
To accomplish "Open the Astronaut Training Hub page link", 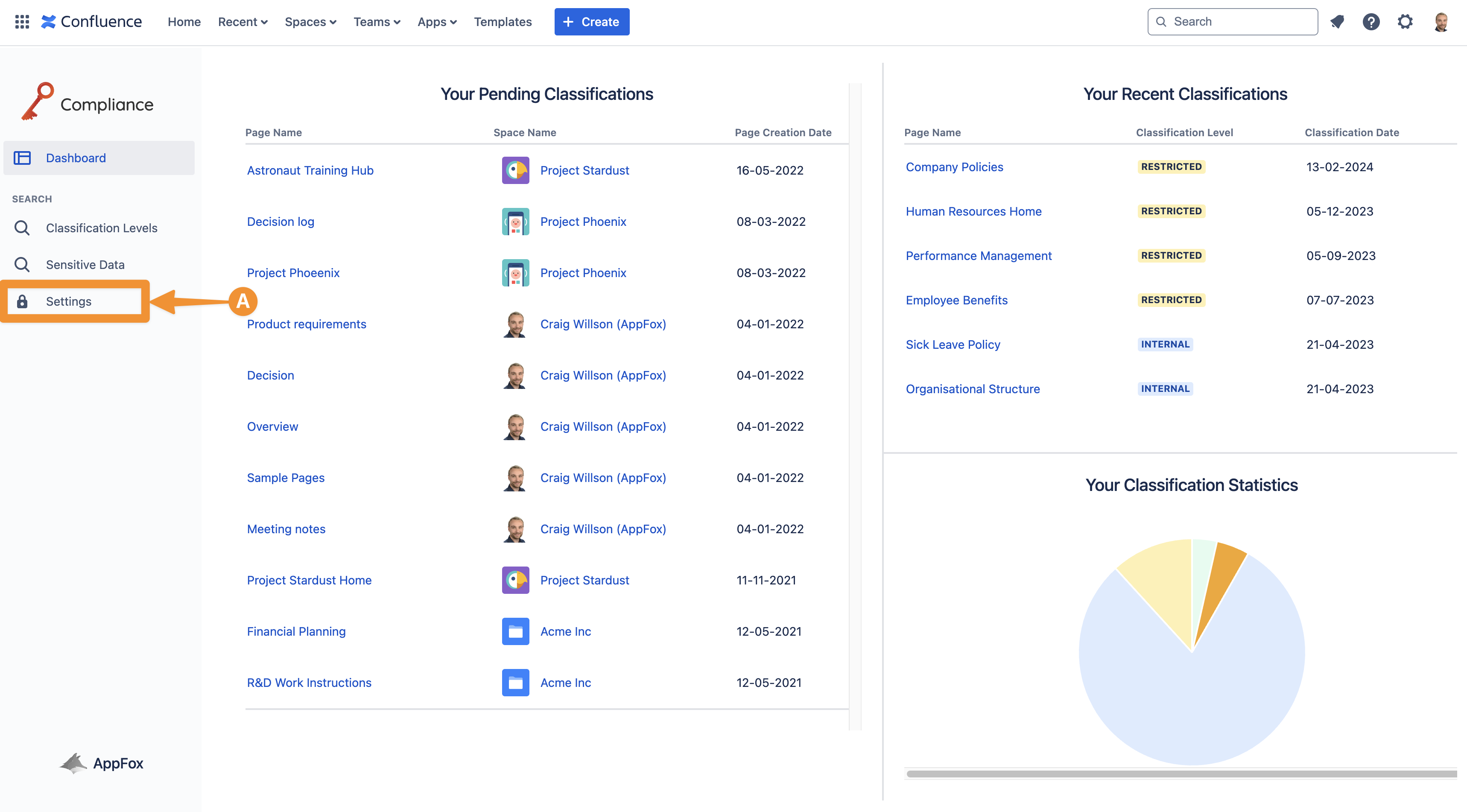I will pyautogui.click(x=310, y=170).
